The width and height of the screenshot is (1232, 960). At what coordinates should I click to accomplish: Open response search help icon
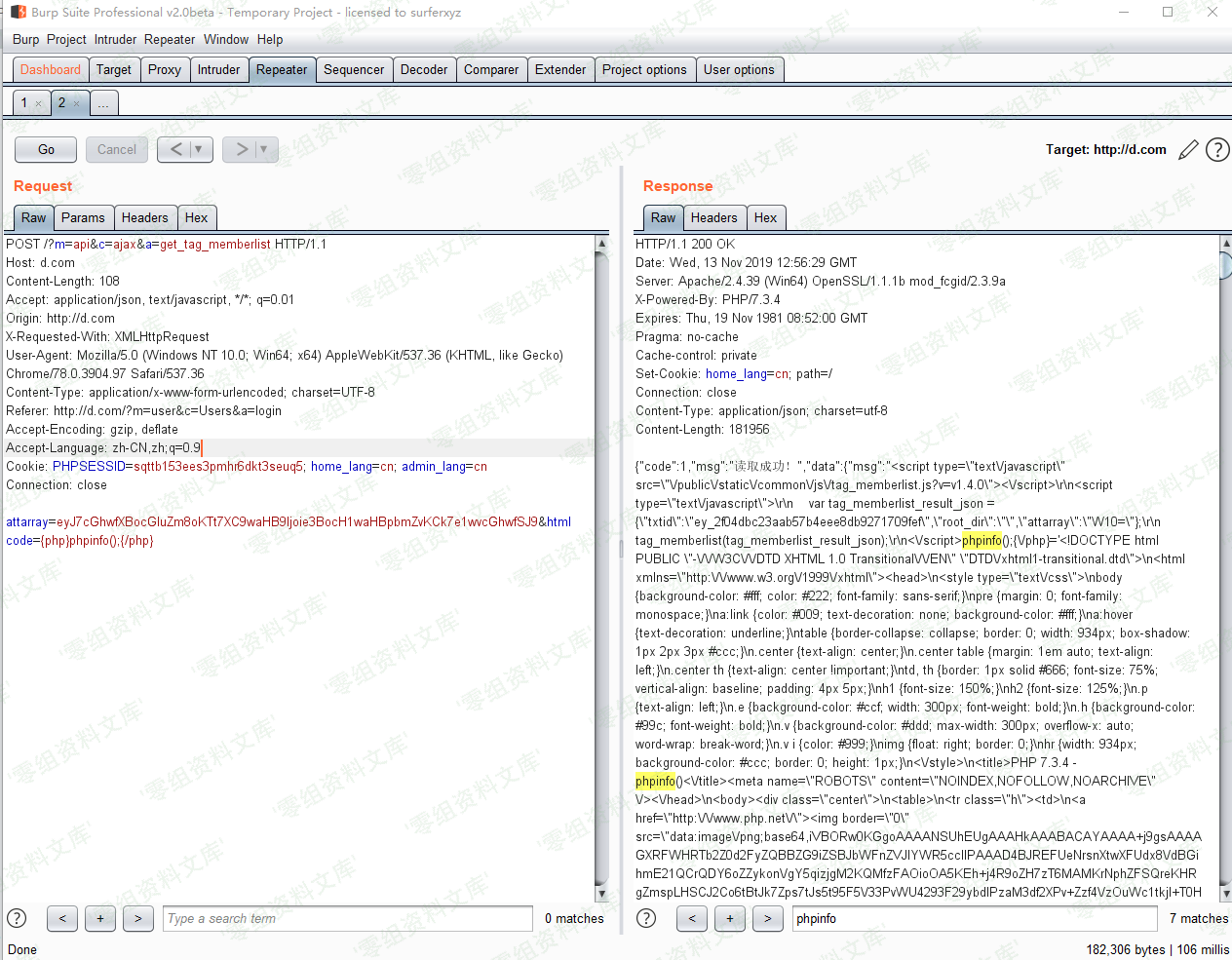(x=646, y=918)
